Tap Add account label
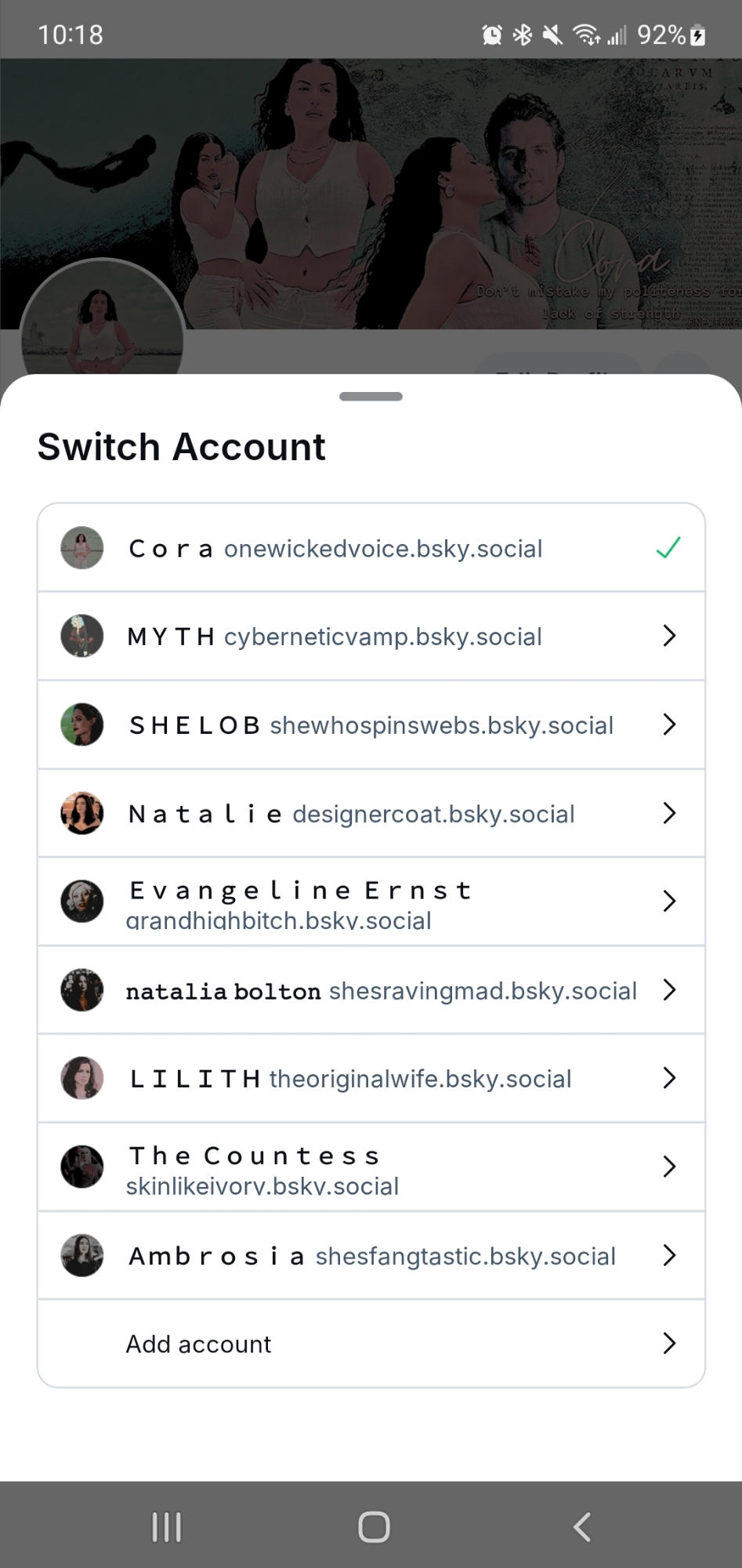742x1568 pixels. pyautogui.click(x=198, y=1344)
